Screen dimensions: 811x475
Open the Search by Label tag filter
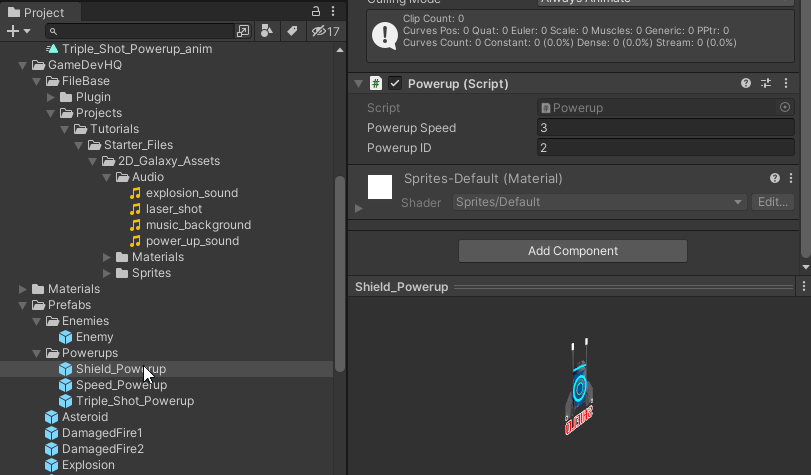click(292, 31)
